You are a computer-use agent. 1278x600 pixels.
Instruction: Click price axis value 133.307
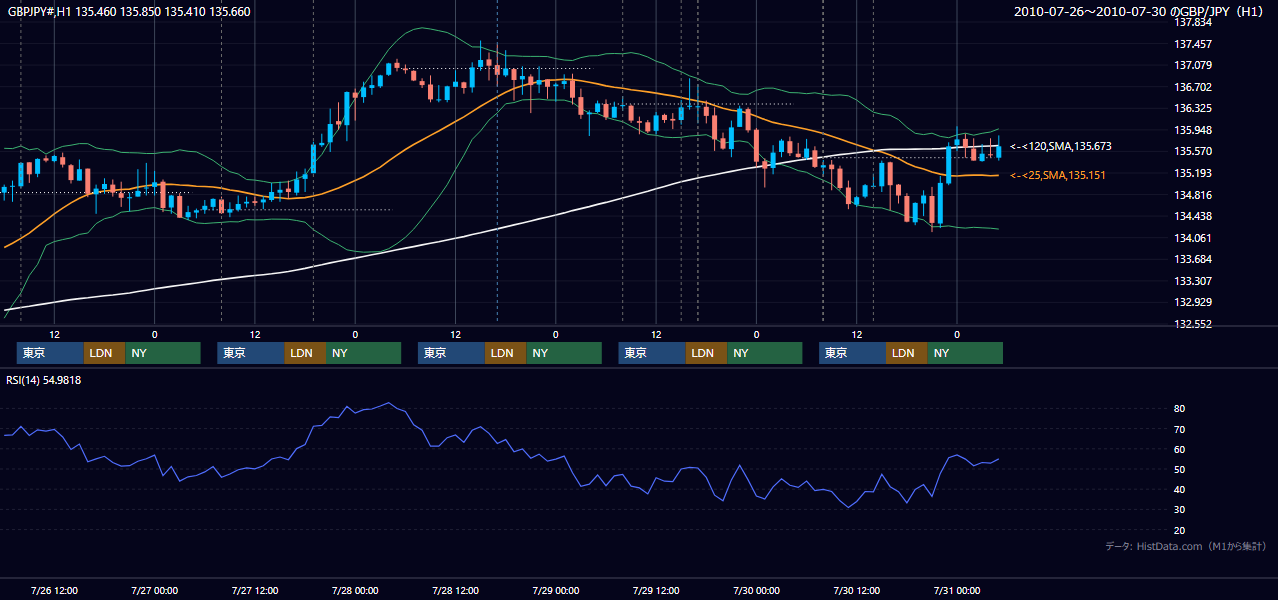point(1193,281)
